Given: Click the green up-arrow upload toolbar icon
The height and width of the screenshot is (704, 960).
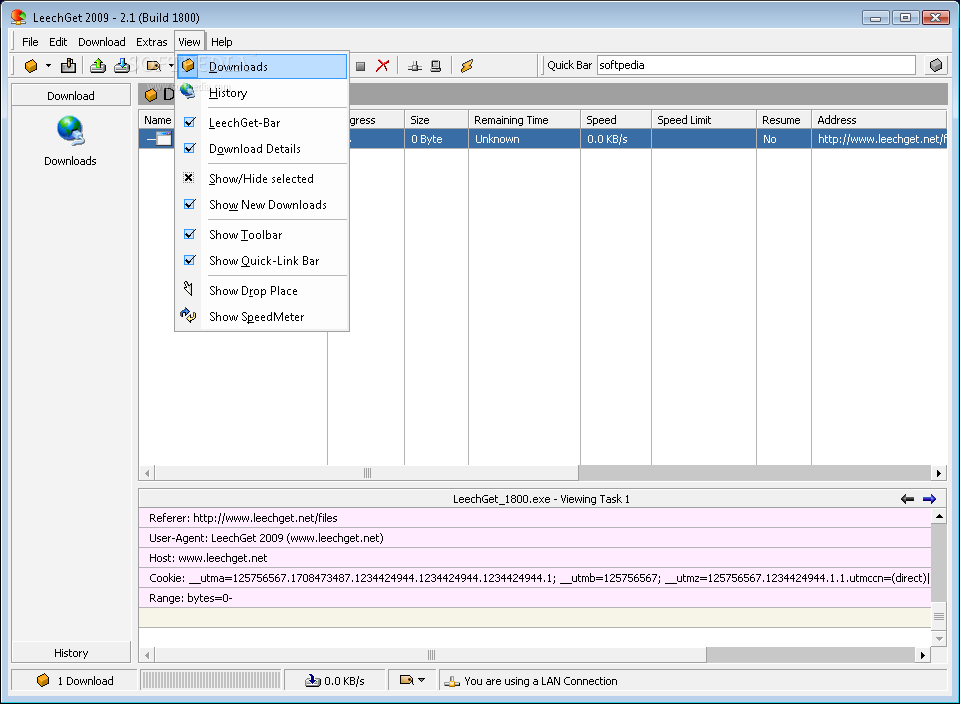Looking at the screenshot, I should pos(98,65).
